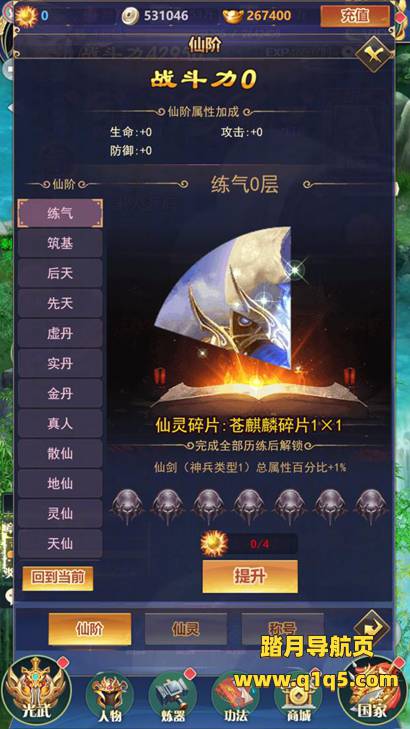The height and width of the screenshot is (729, 410).
Task: Switch to the 称号 tab
Action: tap(282, 629)
